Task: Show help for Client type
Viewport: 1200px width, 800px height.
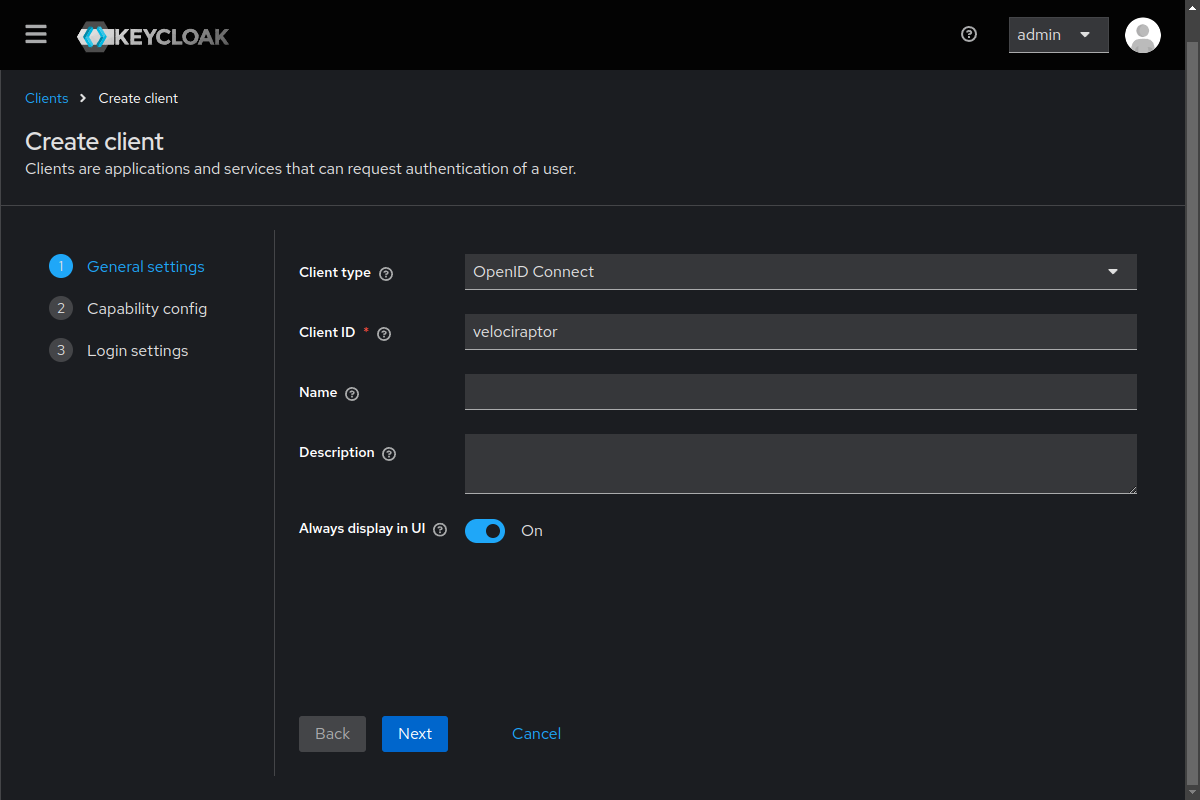Action: 386,274
